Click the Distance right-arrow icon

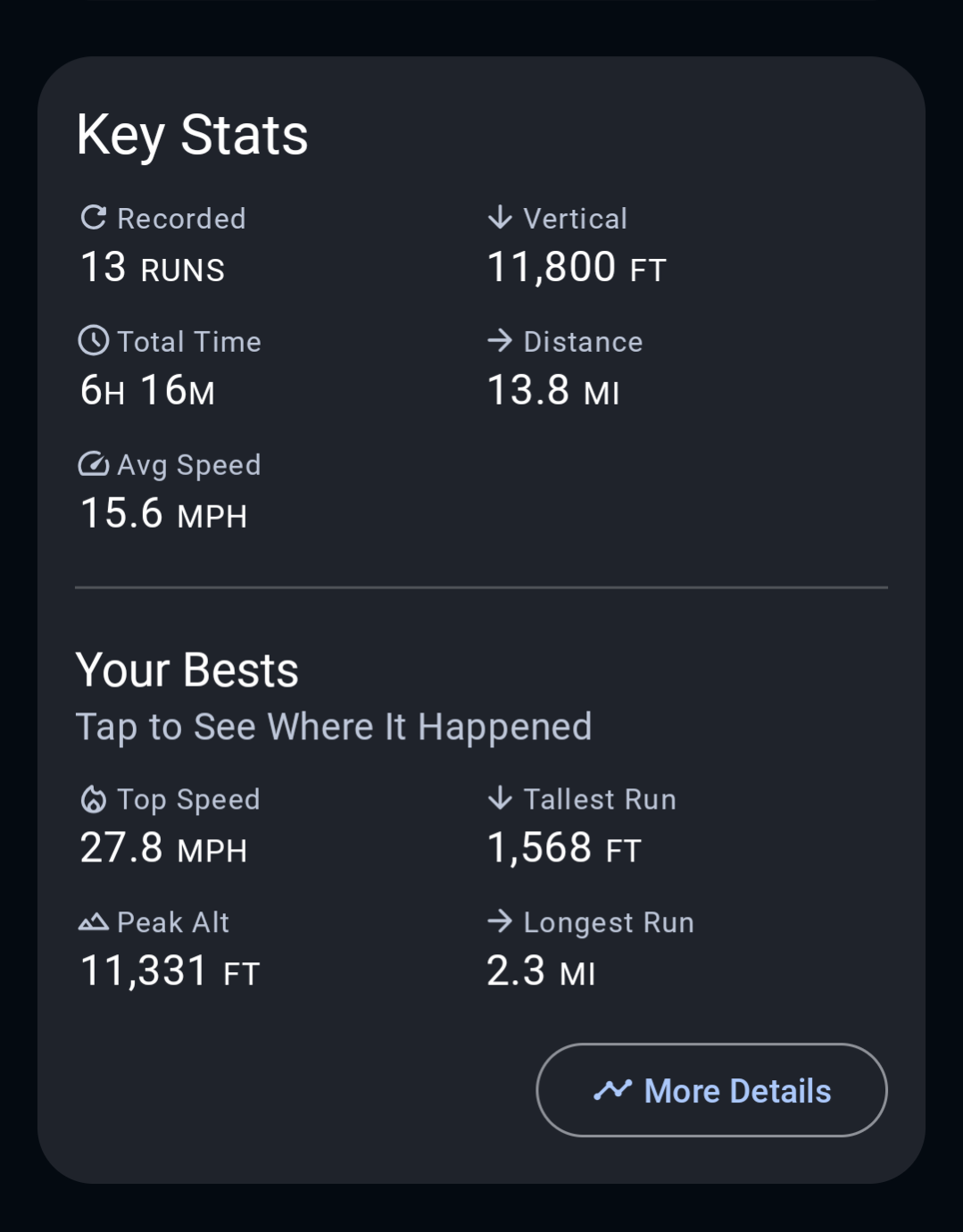(500, 340)
